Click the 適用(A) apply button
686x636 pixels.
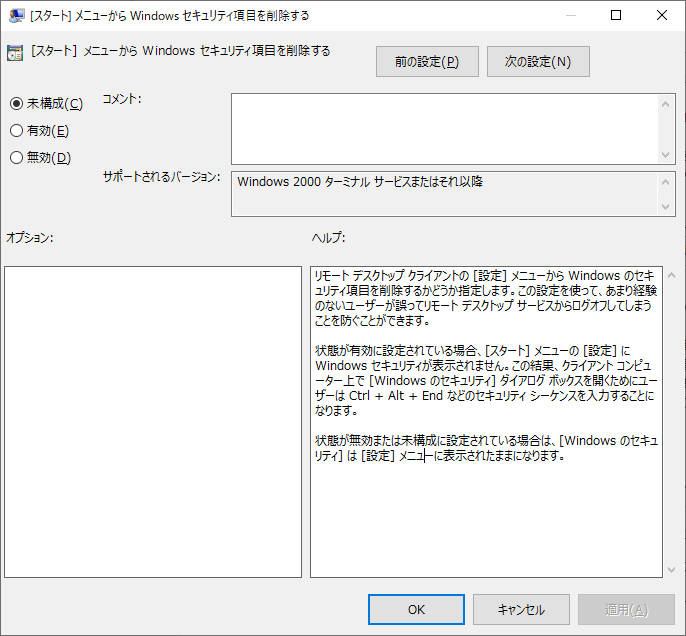click(x=626, y=609)
